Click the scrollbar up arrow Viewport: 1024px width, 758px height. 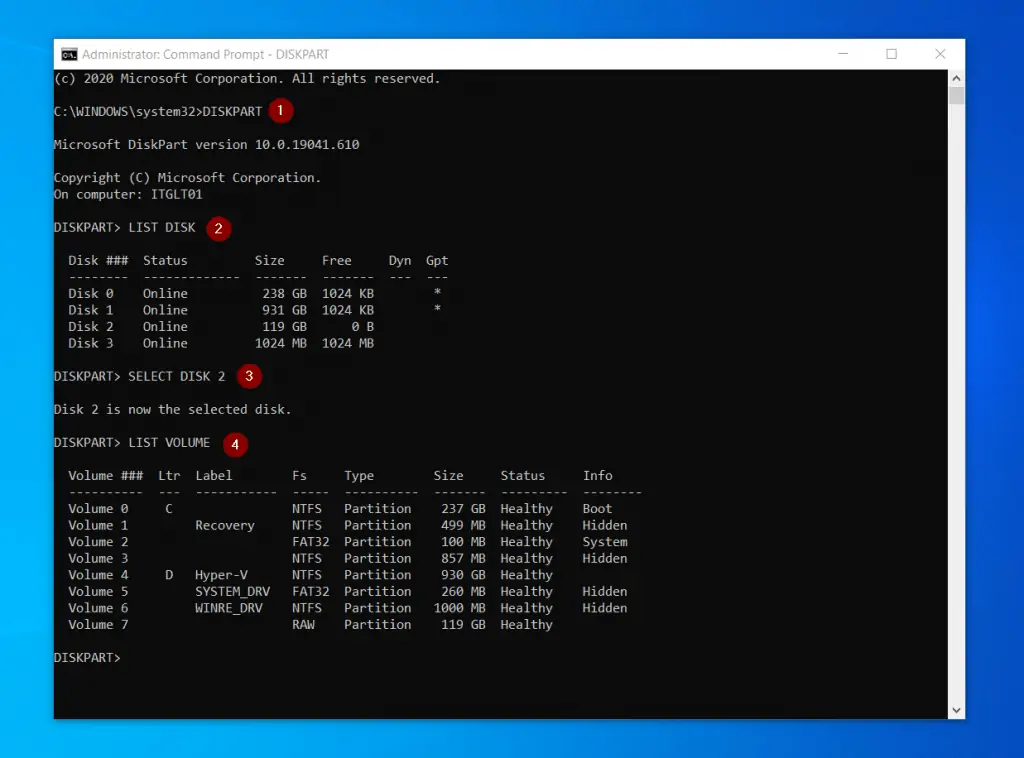coord(956,78)
